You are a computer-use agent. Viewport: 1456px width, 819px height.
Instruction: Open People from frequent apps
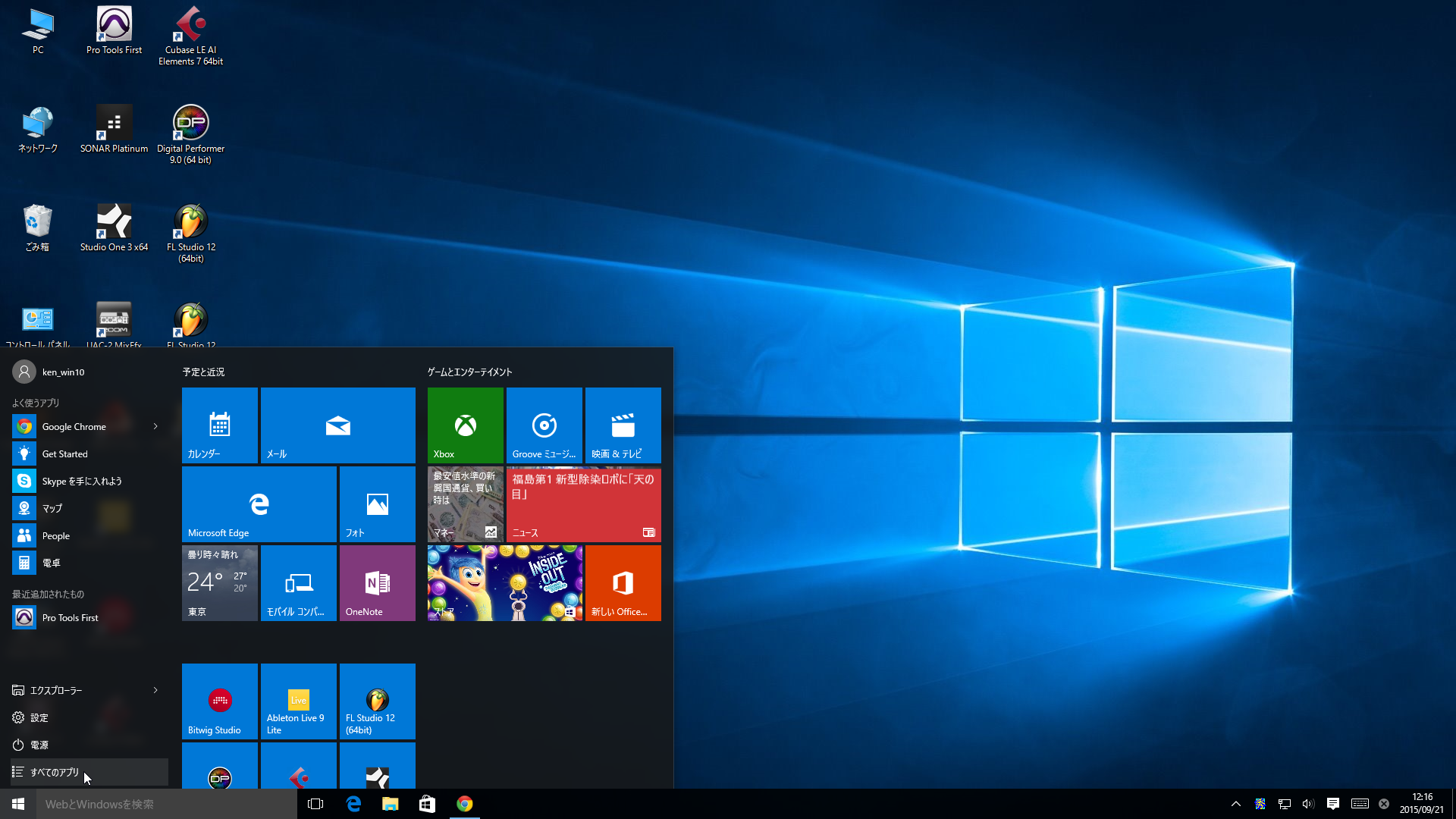[89, 535]
